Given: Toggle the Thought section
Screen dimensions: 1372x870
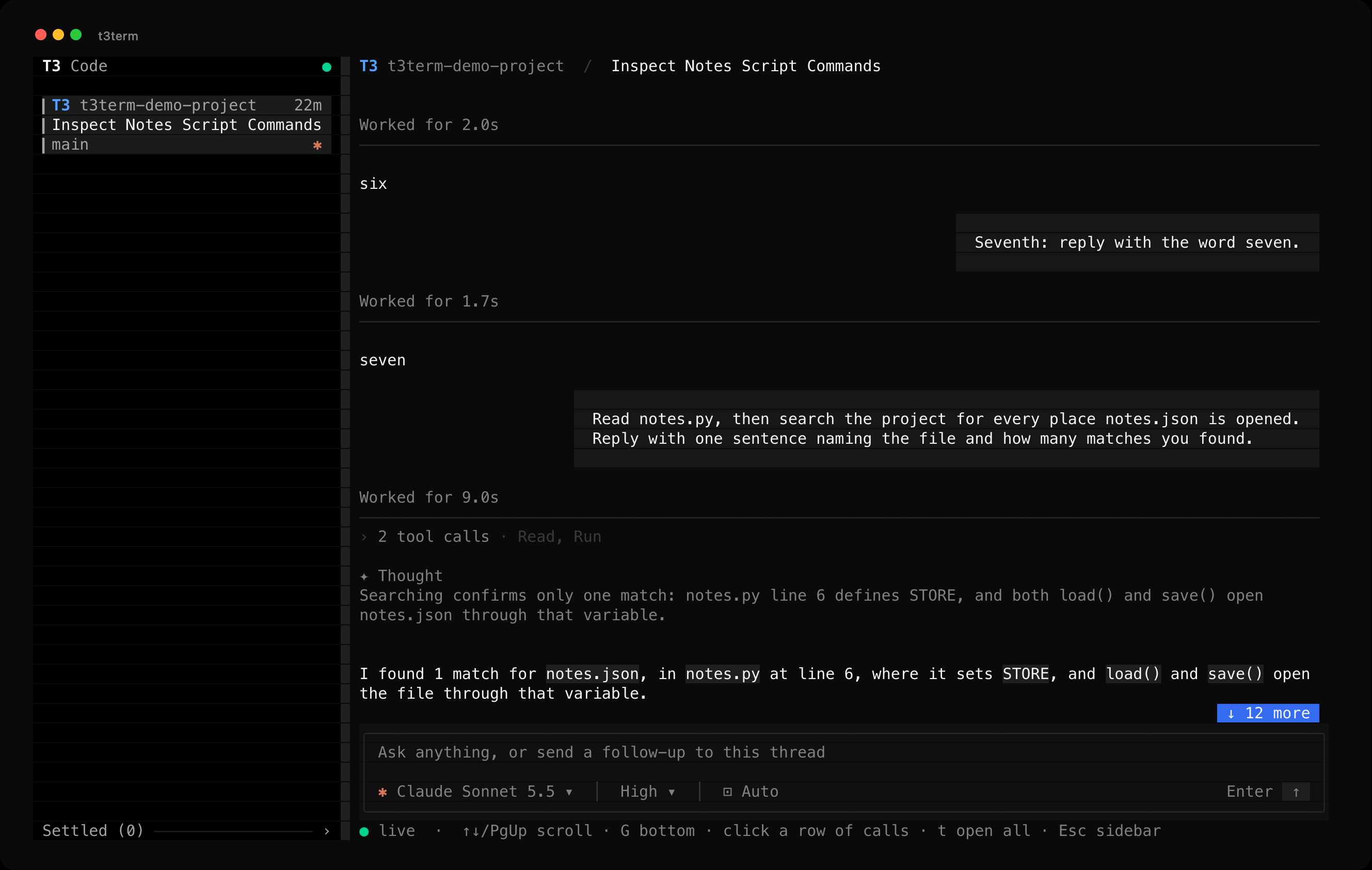Looking at the screenshot, I should [x=410, y=576].
